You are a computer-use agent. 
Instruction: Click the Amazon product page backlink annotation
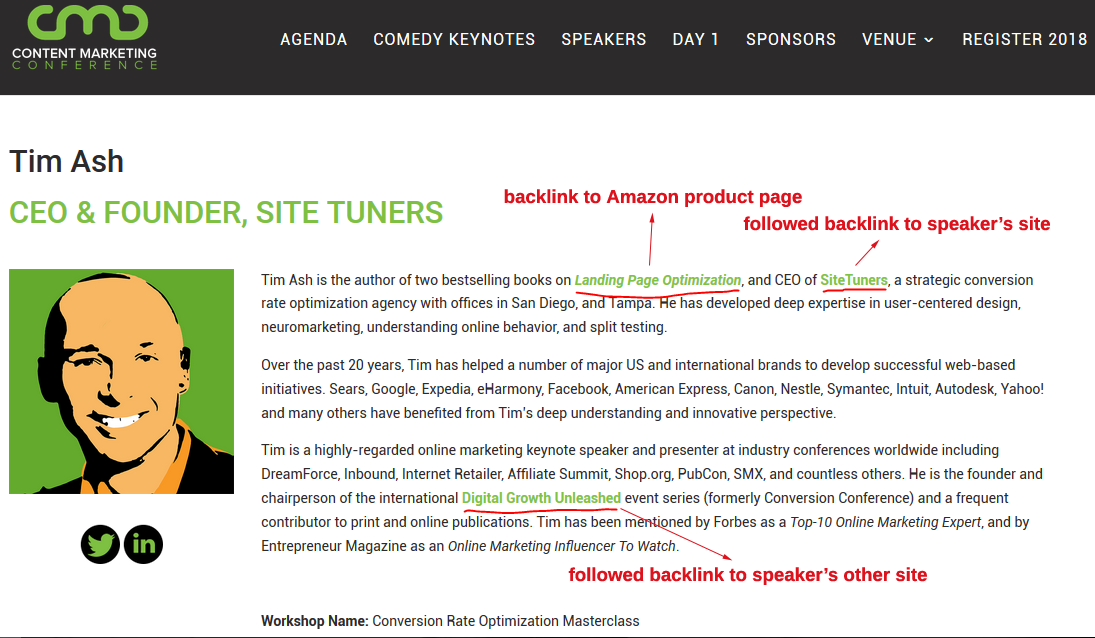coord(652,197)
